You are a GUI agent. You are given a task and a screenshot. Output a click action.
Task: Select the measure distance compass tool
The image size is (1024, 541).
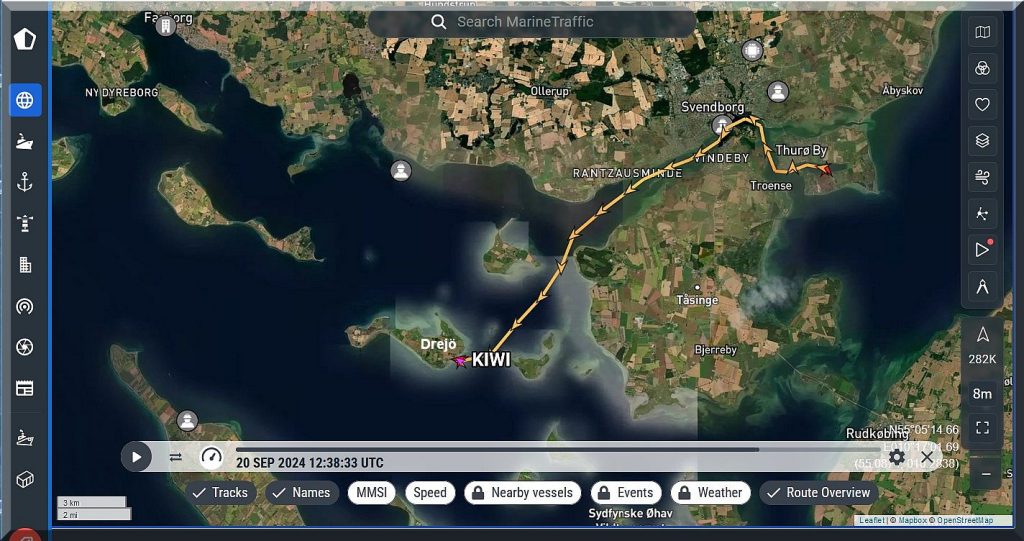click(982, 287)
